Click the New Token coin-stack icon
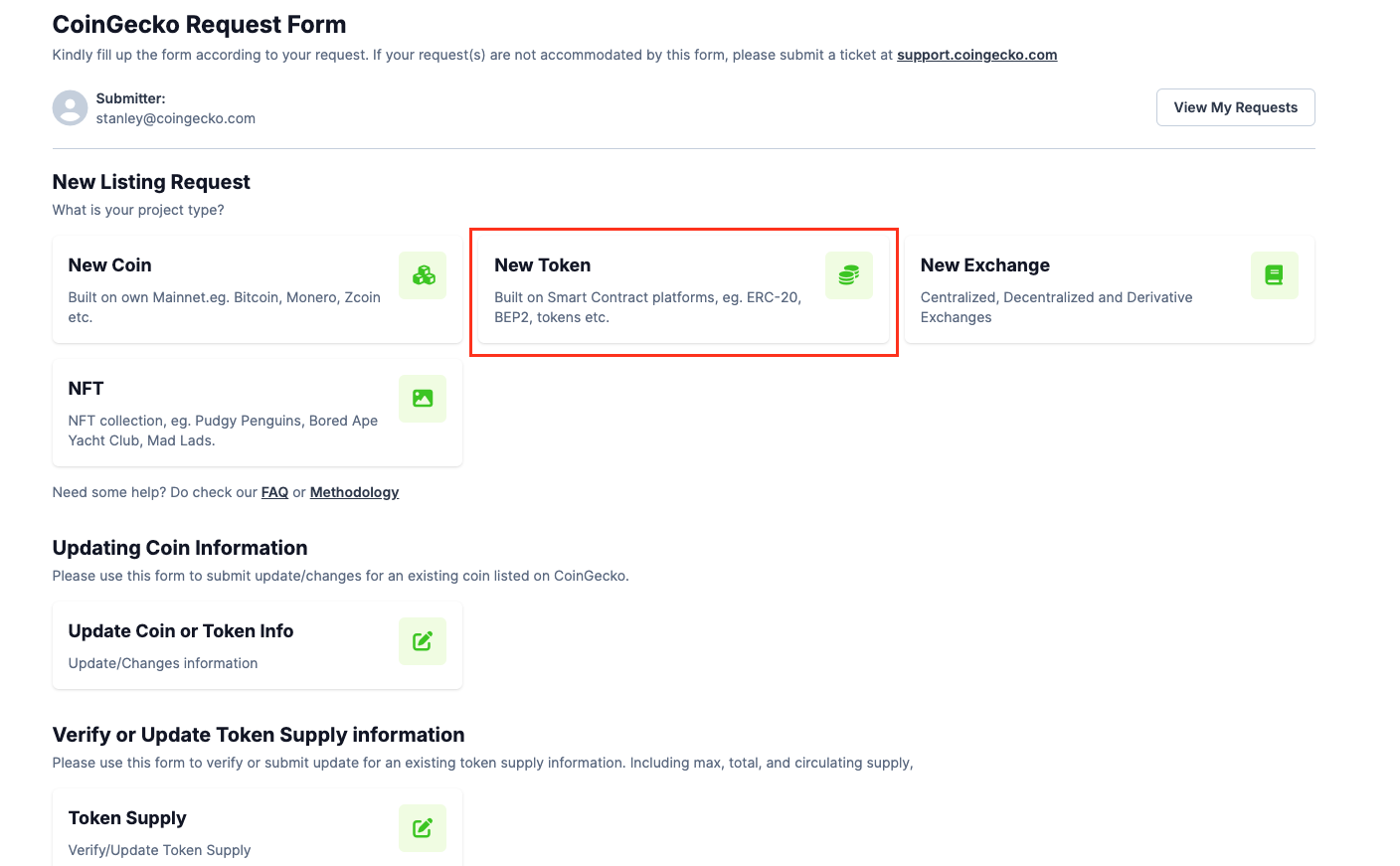The image size is (1400, 866). pos(849,275)
